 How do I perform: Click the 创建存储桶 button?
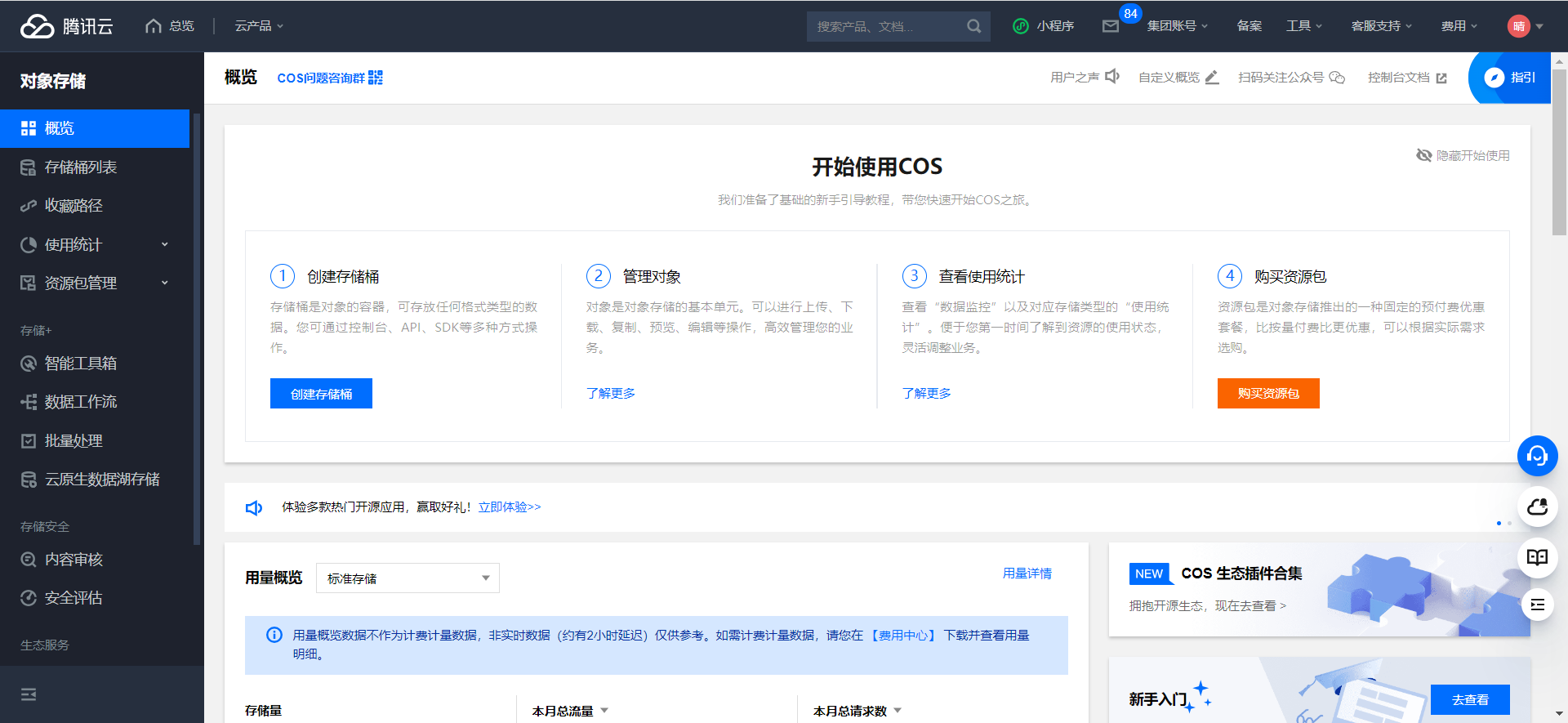(321, 394)
